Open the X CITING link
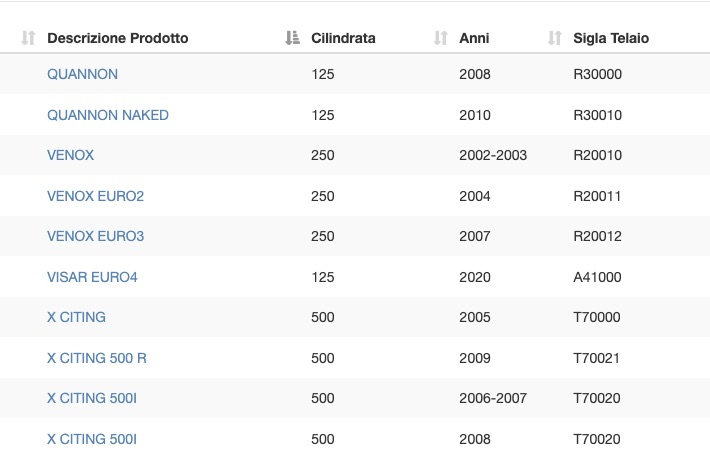 coord(77,317)
